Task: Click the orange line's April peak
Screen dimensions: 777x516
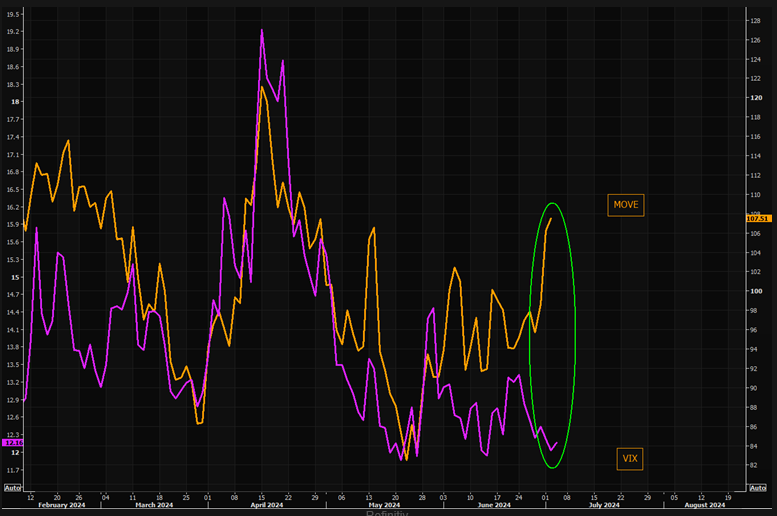Action: [x=262, y=87]
